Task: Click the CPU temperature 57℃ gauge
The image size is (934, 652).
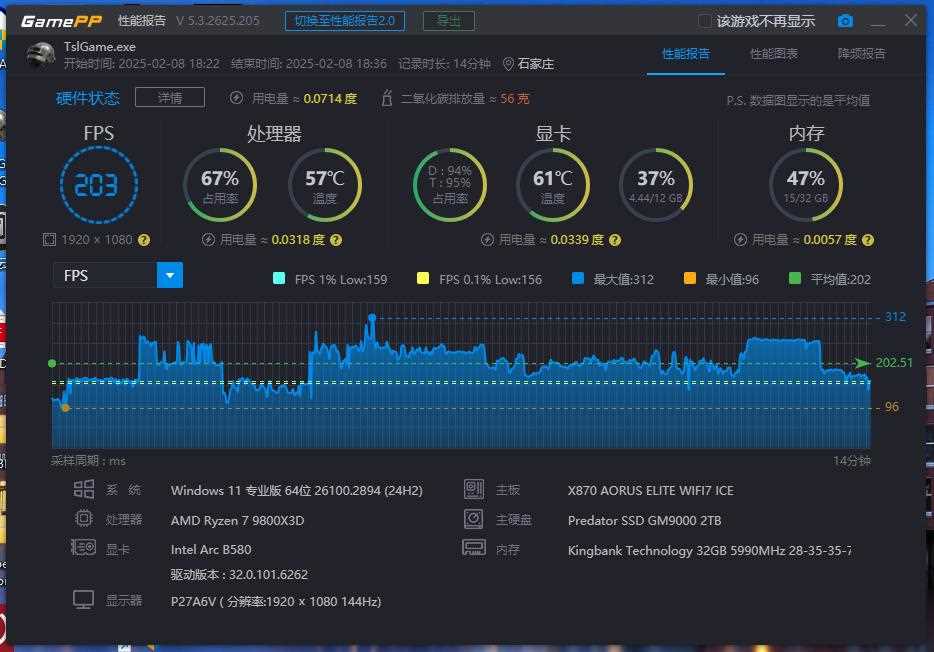Action: click(x=325, y=185)
